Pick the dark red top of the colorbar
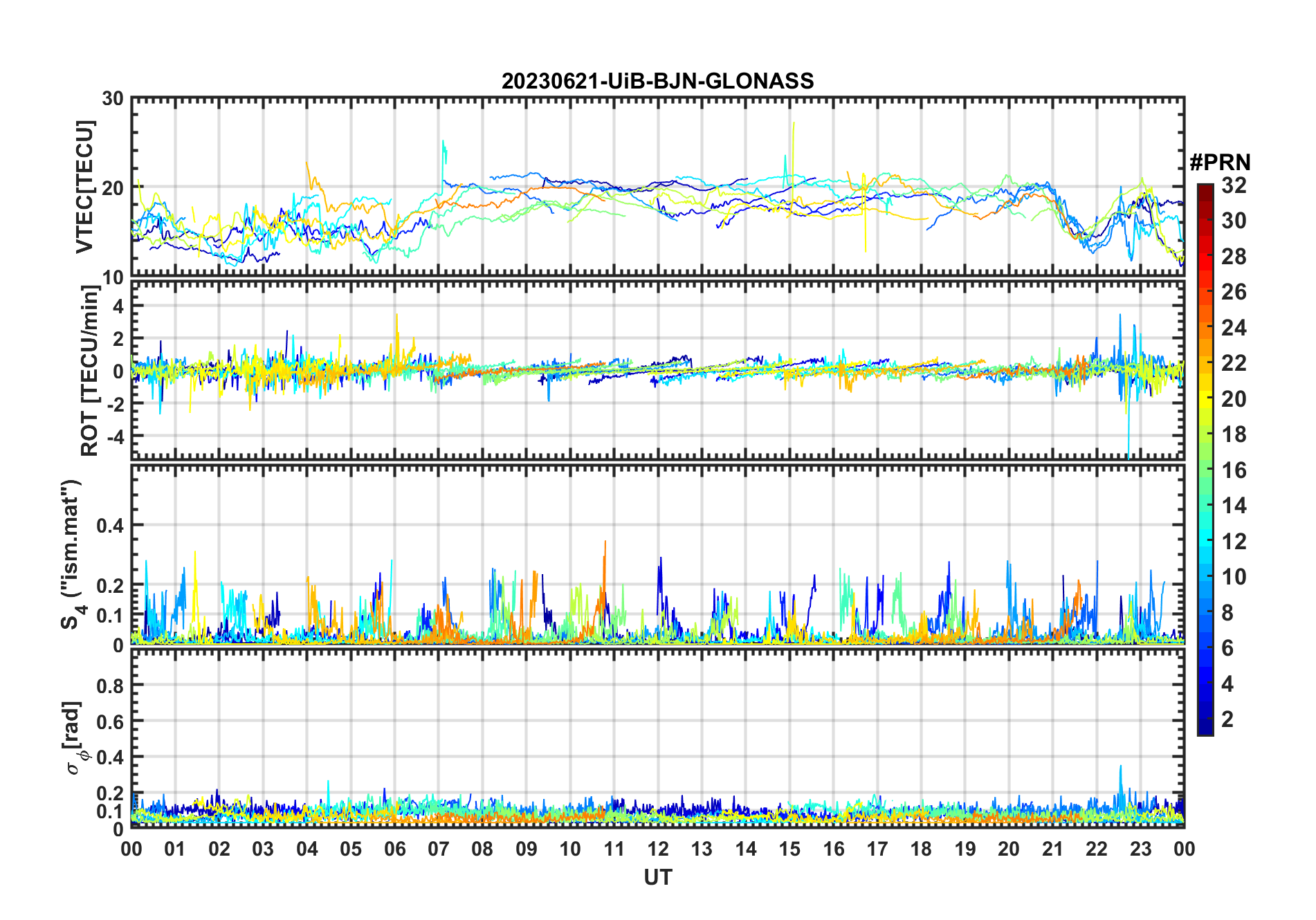The height and width of the screenshot is (920, 1316). click(x=1205, y=188)
